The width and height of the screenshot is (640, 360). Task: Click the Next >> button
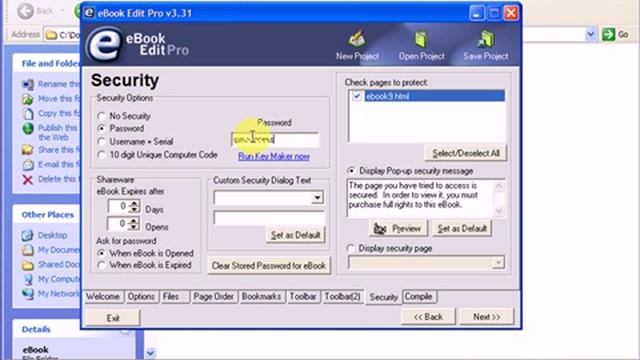tap(487, 317)
